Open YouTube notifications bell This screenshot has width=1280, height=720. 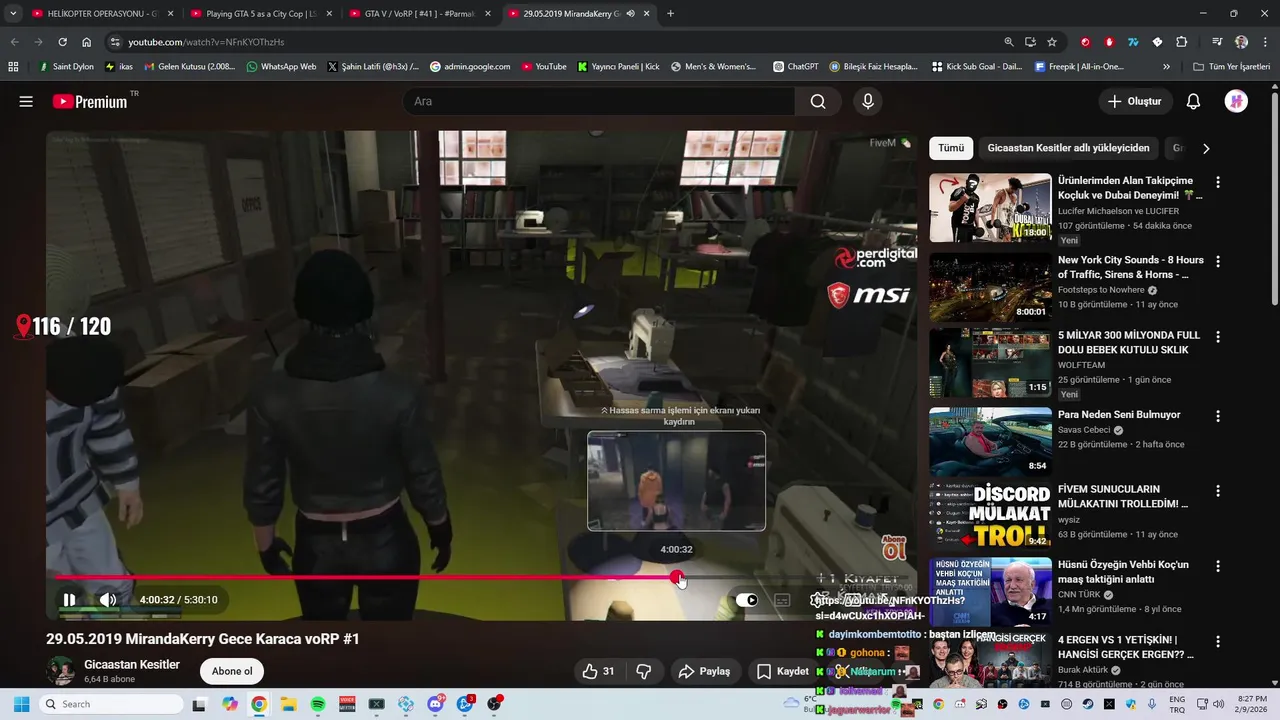[x=1193, y=101]
